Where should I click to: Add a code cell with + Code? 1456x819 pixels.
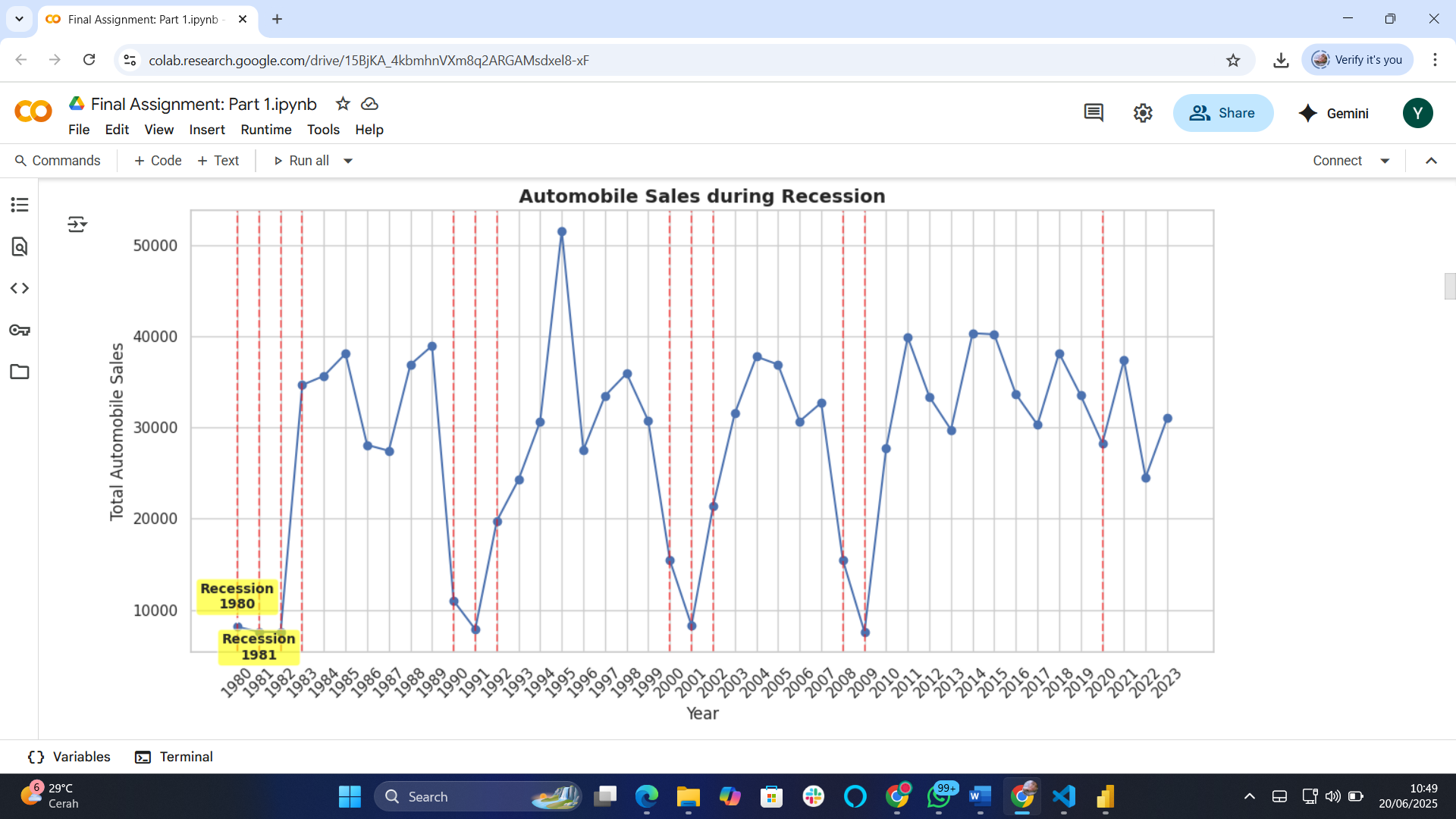pyautogui.click(x=157, y=160)
